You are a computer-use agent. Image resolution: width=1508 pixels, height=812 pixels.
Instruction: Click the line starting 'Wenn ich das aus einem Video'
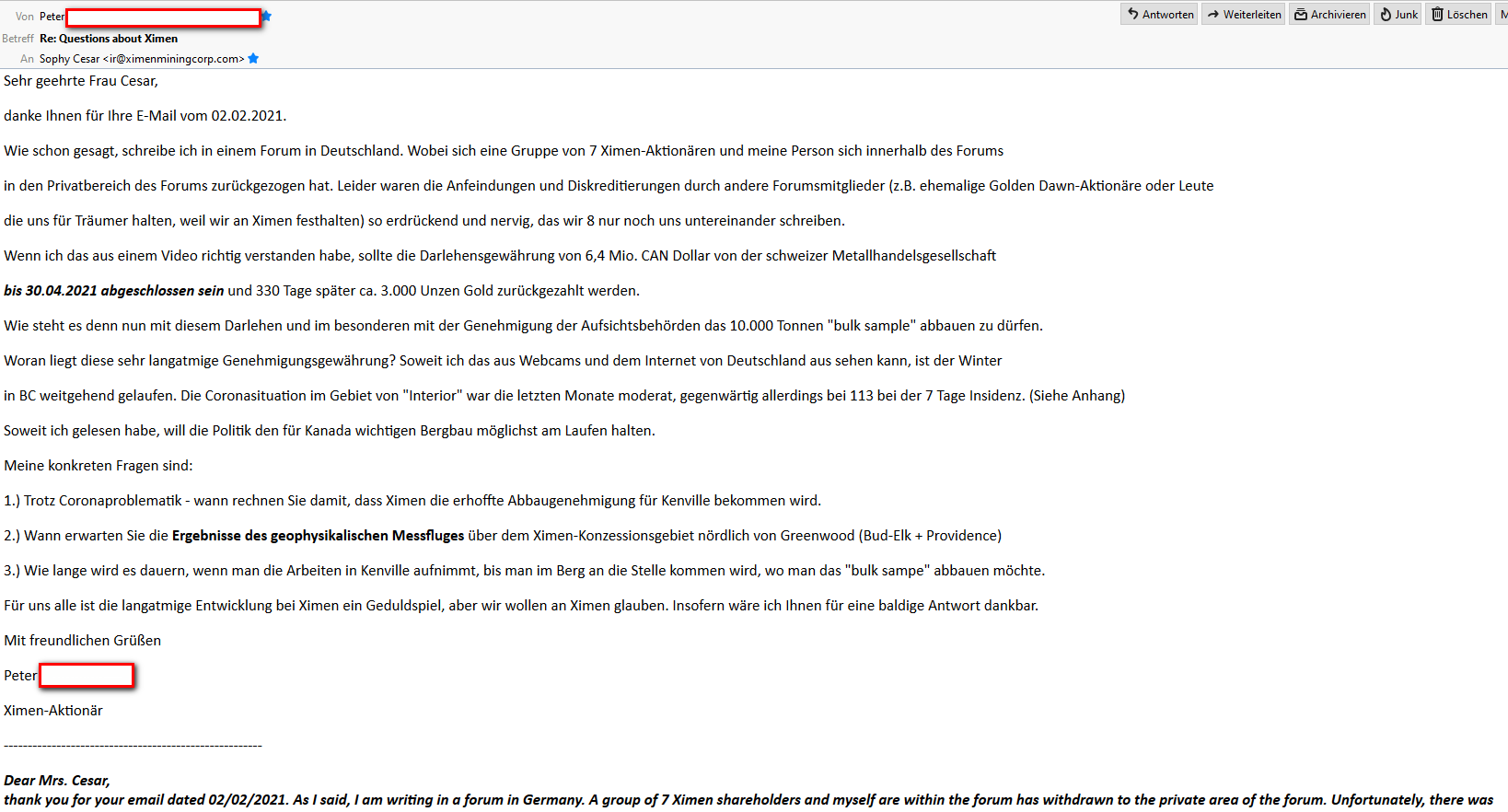[x=500, y=256]
